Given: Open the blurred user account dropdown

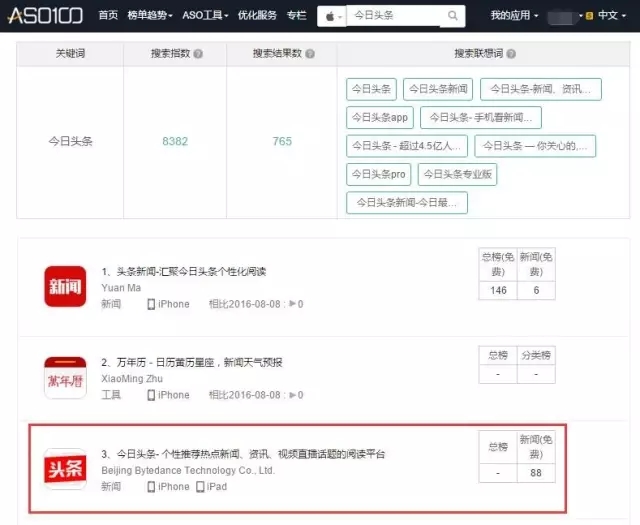Looking at the screenshot, I should coord(564,16).
